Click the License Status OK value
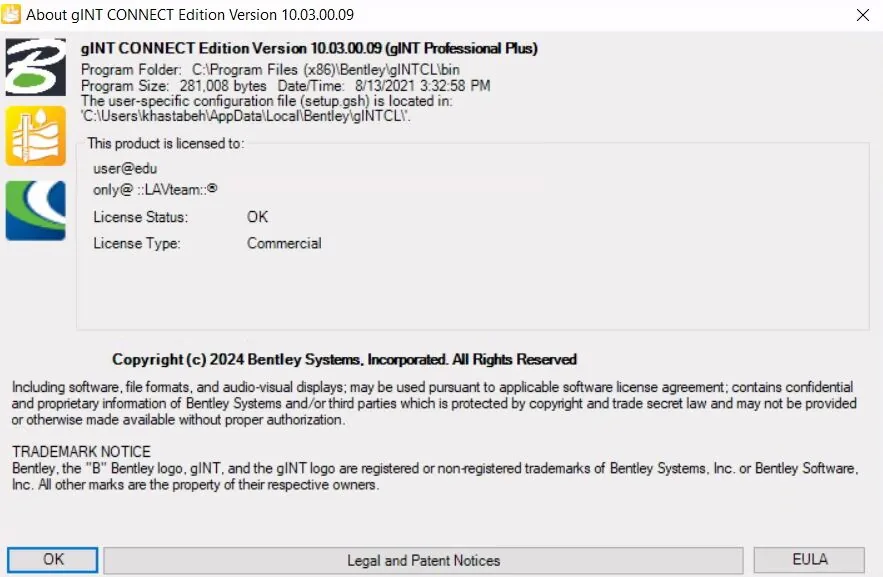The height and width of the screenshot is (577, 883). (257, 217)
